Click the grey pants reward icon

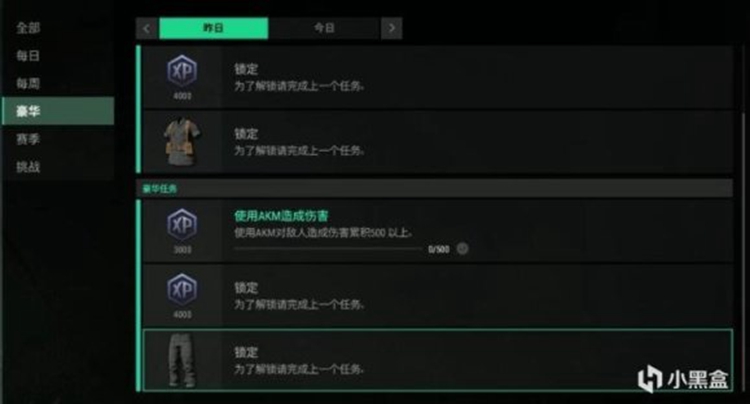(x=182, y=360)
